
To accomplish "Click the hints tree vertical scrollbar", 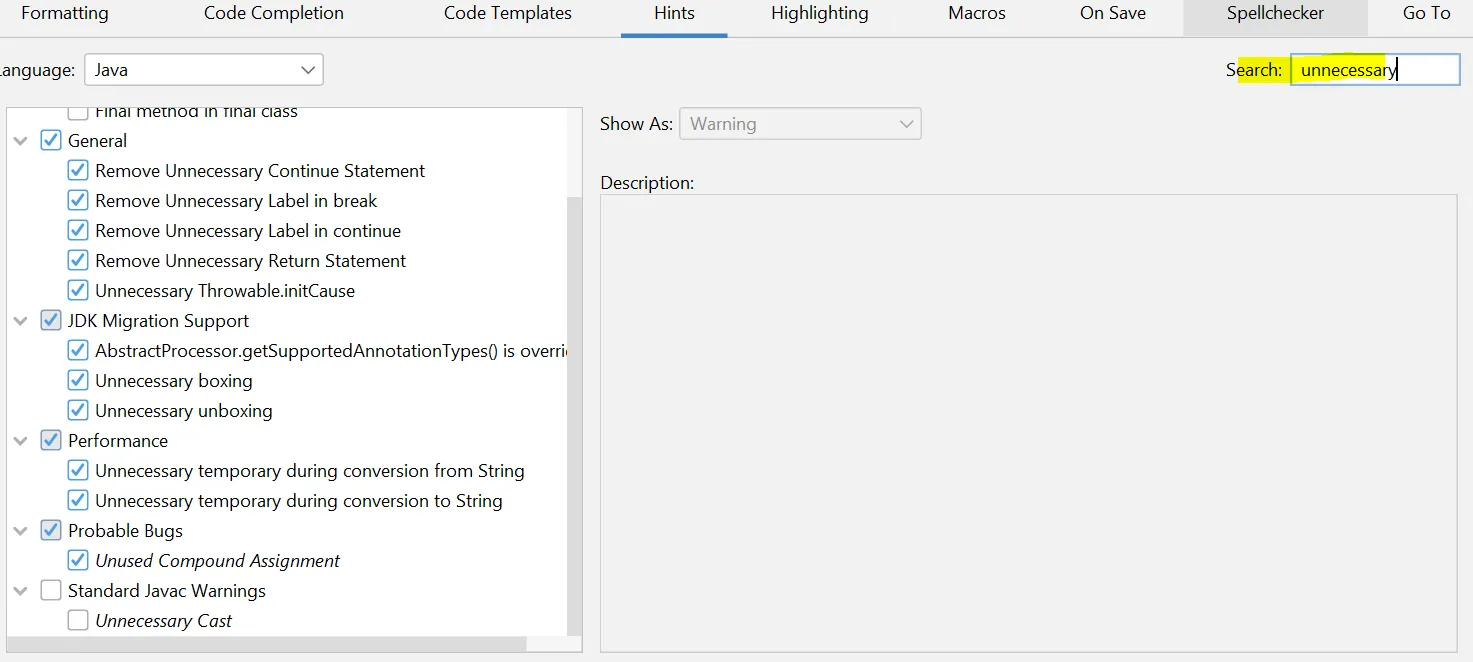I will click(574, 400).
